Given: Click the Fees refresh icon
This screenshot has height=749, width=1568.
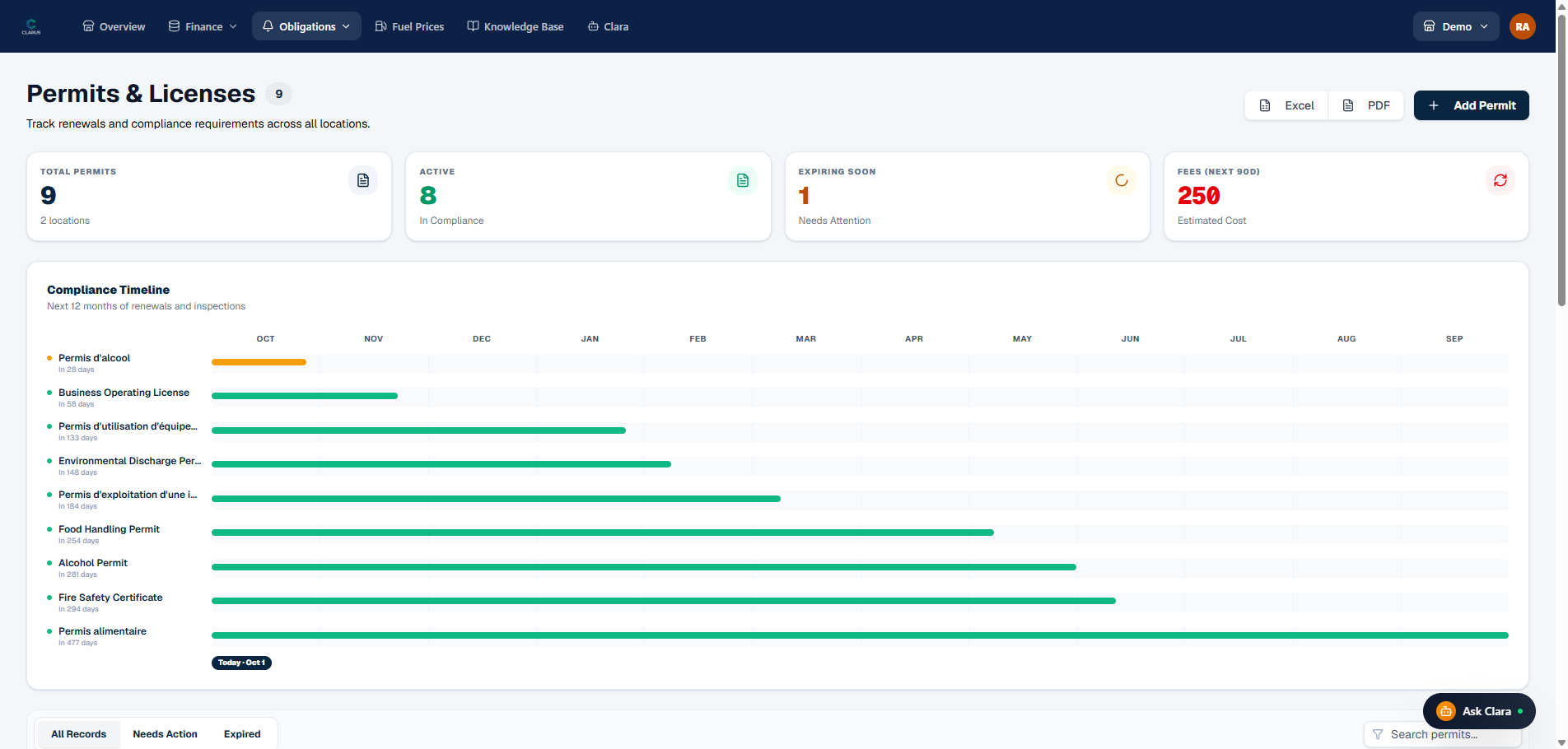Looking at the screenshot, I should [x=1500, y=180].
